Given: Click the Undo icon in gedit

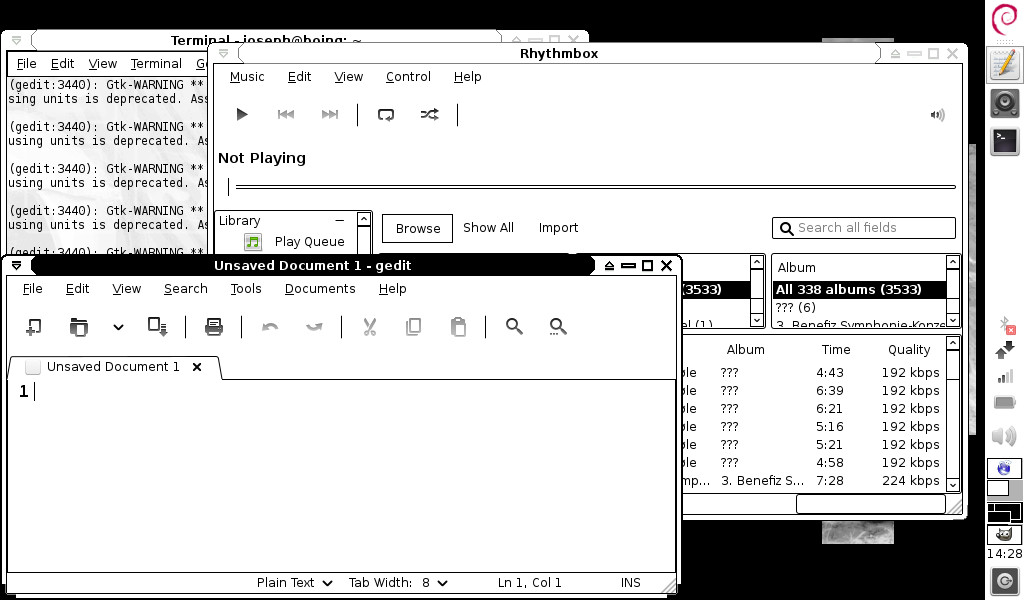Looking at the screenshot, I should click(x=270, y=326).
